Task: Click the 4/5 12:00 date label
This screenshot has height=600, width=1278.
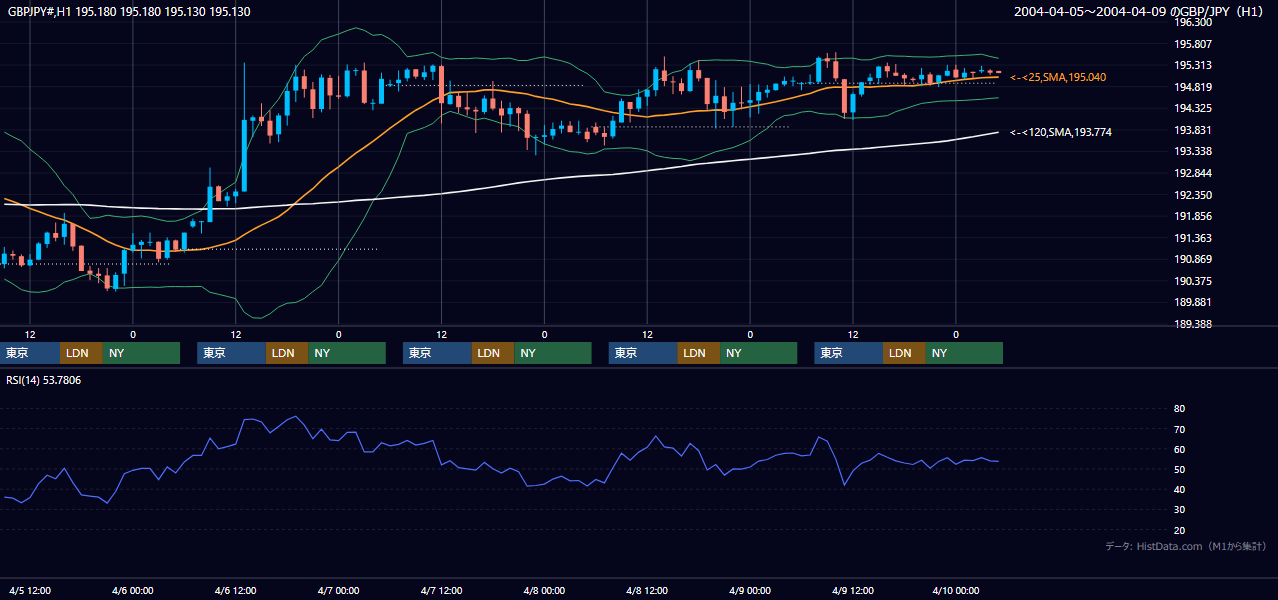Action: pyautogui.click(x=30, y=591)
